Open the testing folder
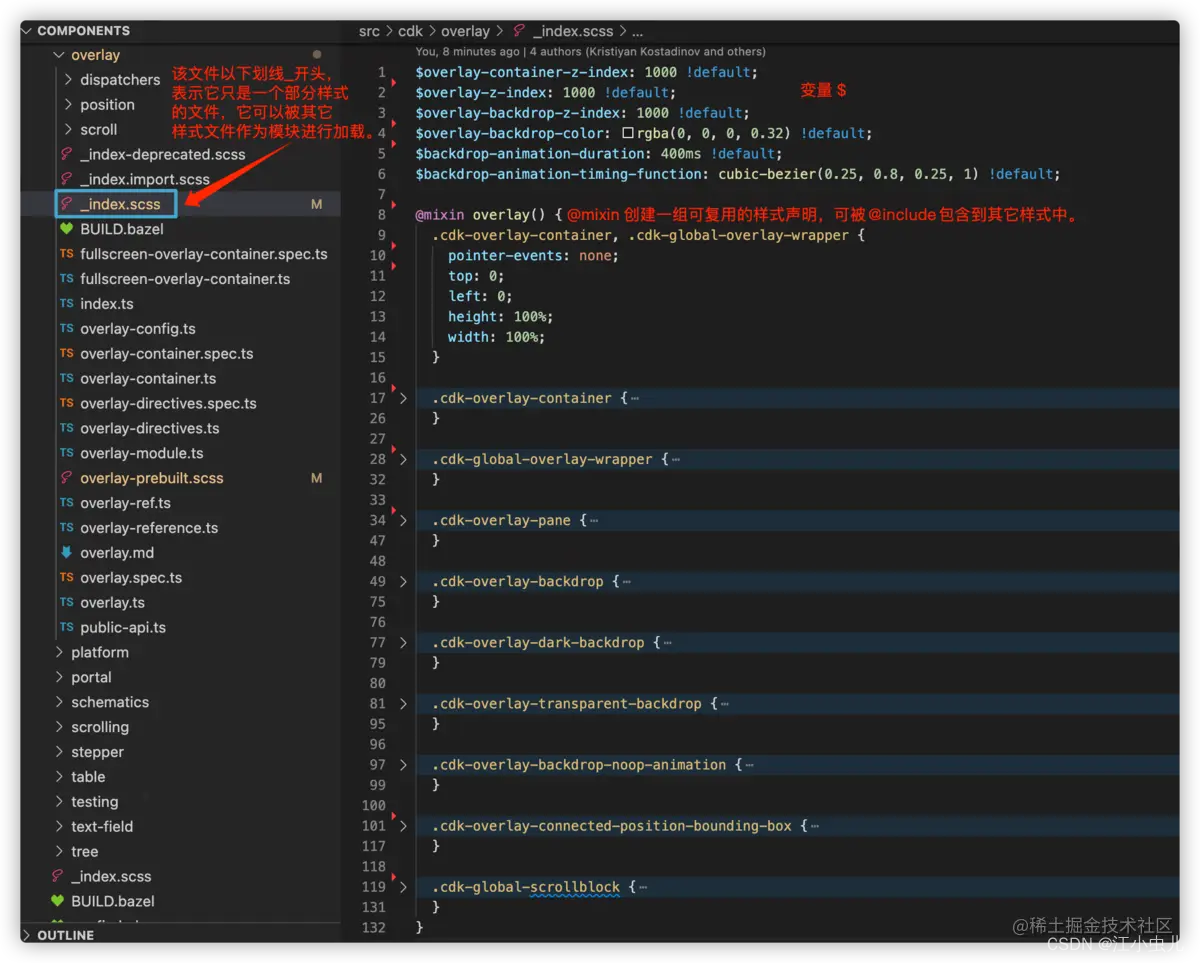The width and height of the screenshot is (1200, 963). click(x=94, y=802)
